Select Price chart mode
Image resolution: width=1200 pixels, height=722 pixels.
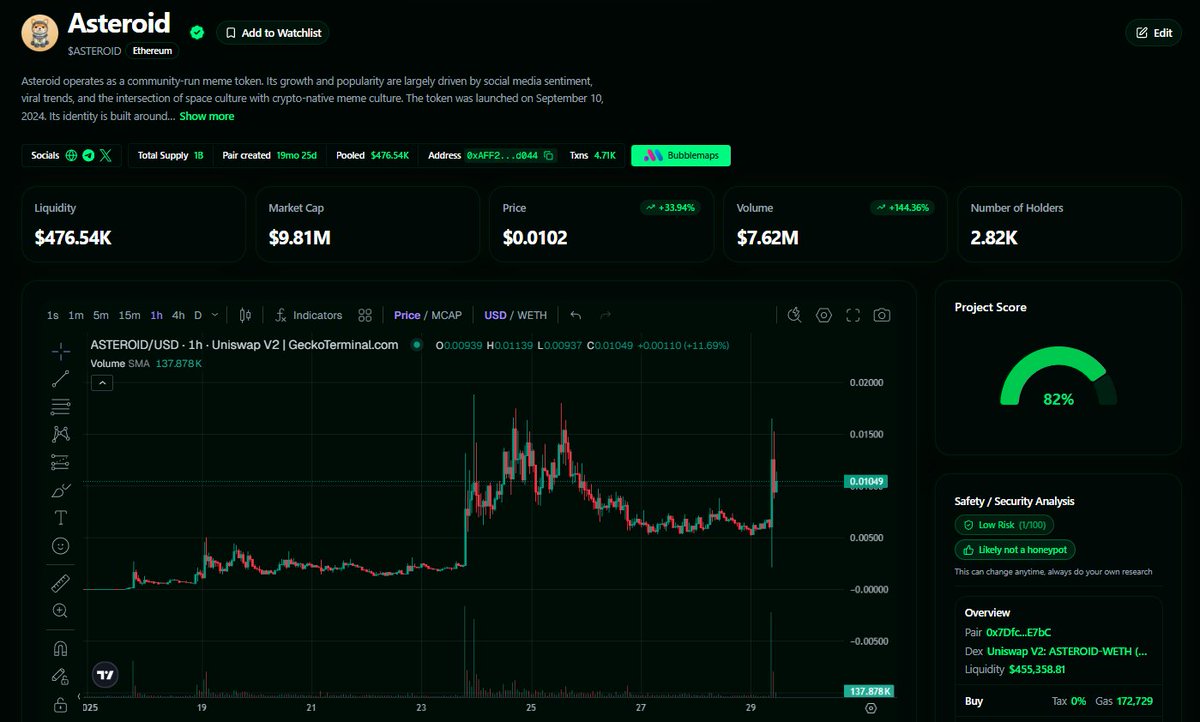pyautogui.click(x=407, y=315)
